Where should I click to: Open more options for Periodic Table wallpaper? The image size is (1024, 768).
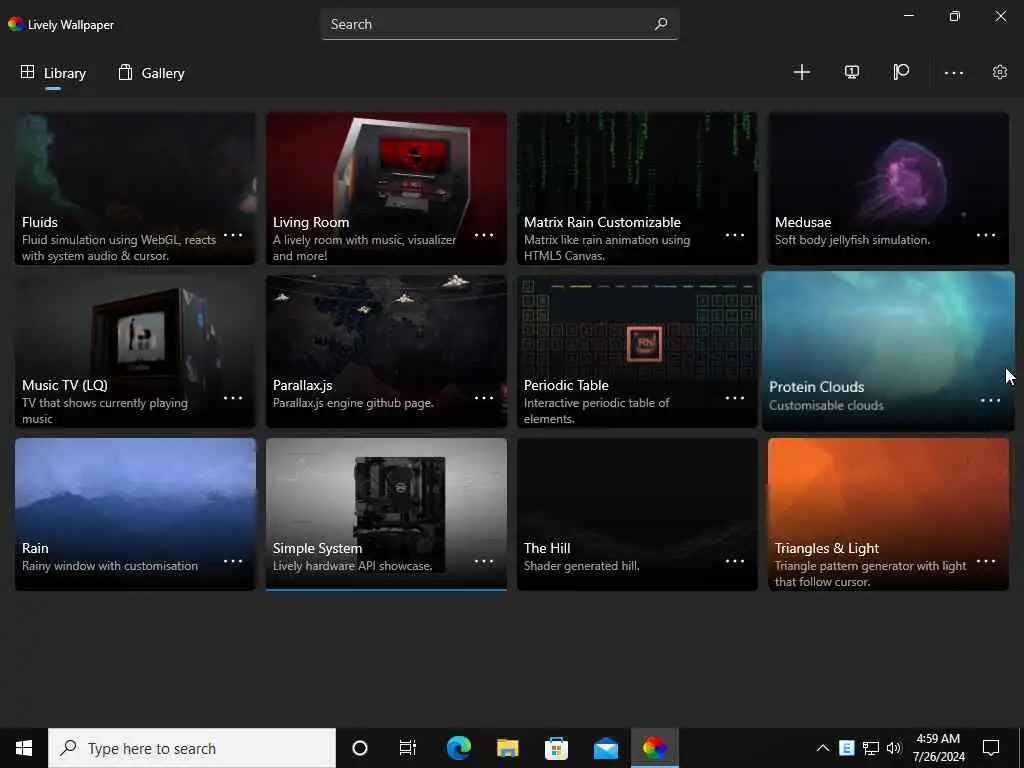(x=735, y=398)
